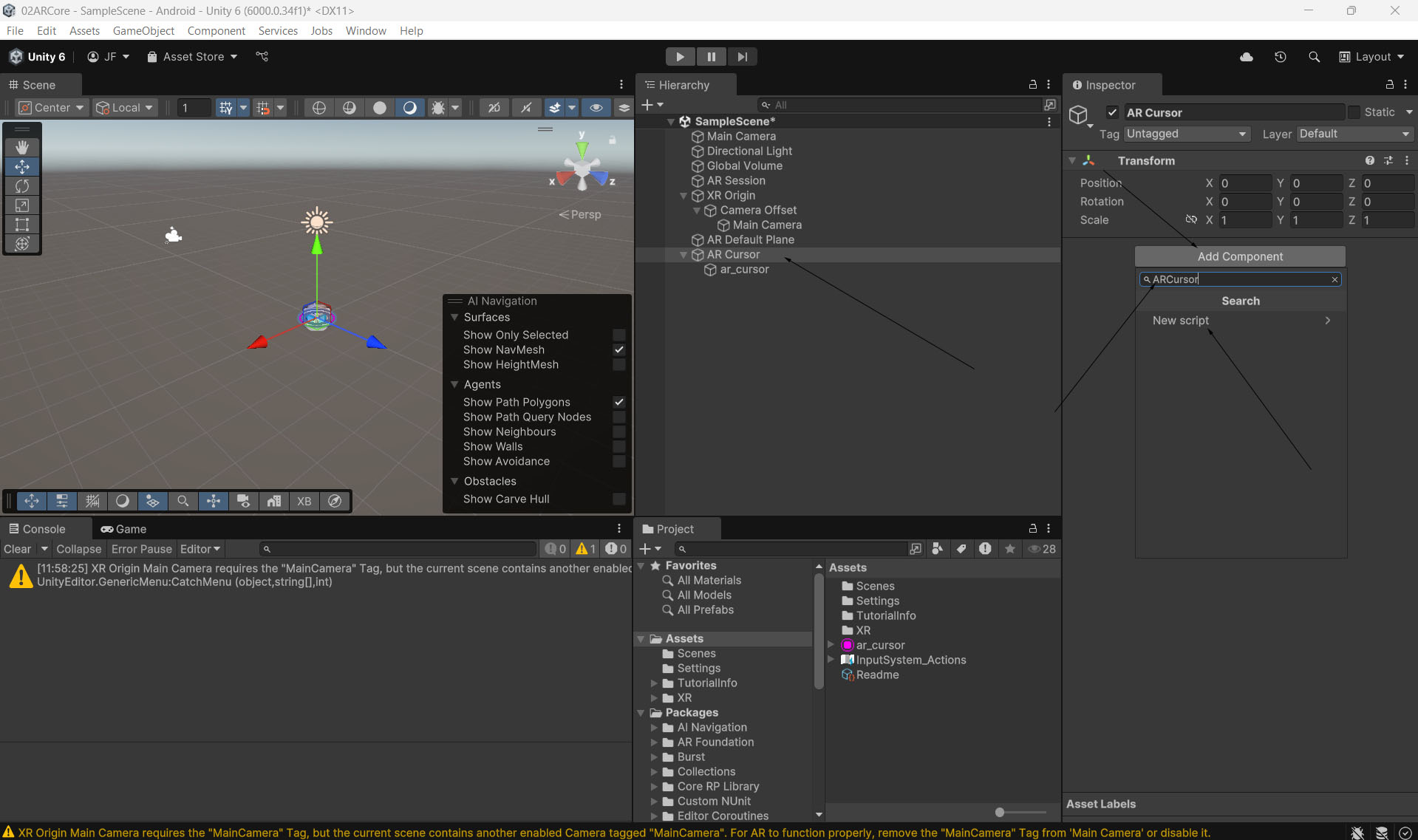
Task: Click the Pause button
Action: click(x=711, y=57)
